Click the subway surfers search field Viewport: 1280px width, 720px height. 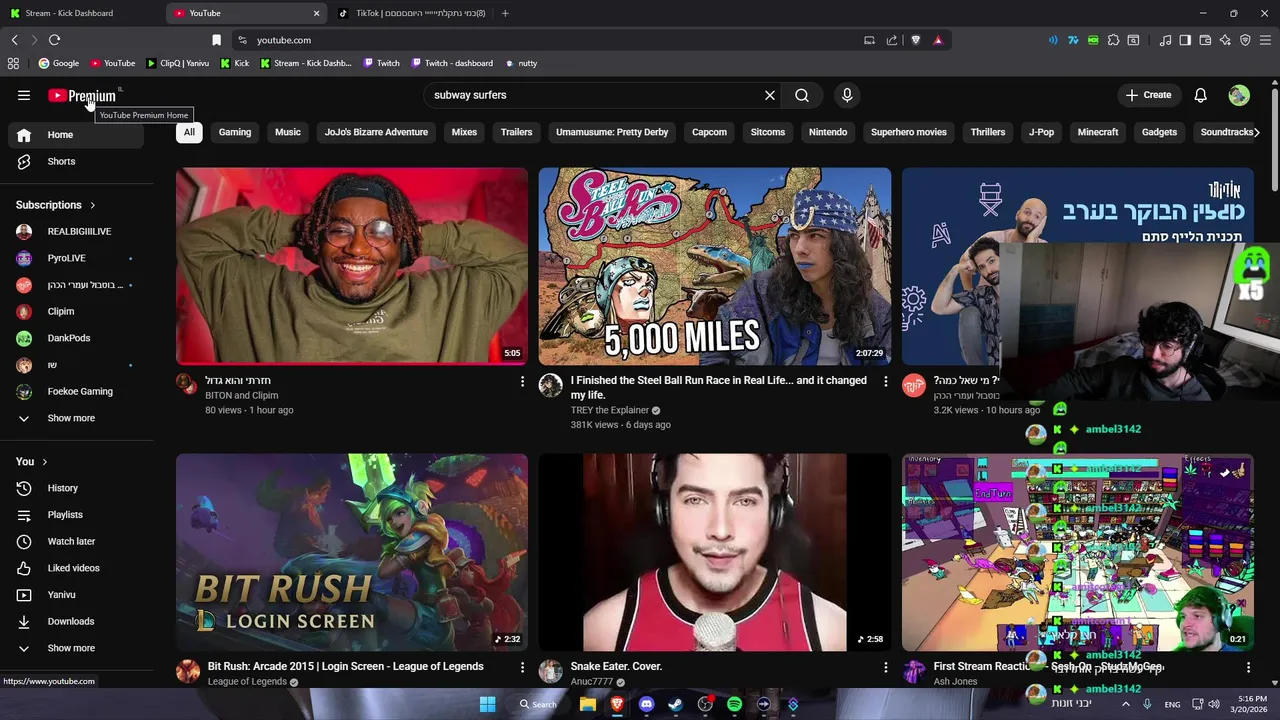[594, 95]
